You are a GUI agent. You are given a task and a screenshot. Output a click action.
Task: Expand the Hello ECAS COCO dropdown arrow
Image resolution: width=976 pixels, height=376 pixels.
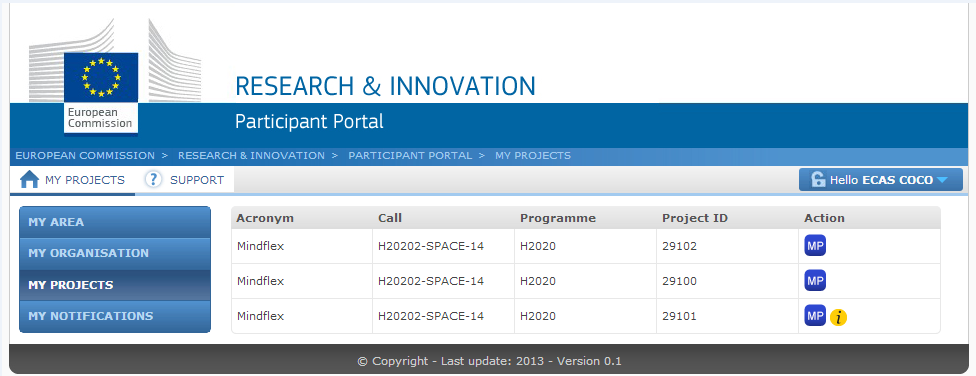click(941, 181)
